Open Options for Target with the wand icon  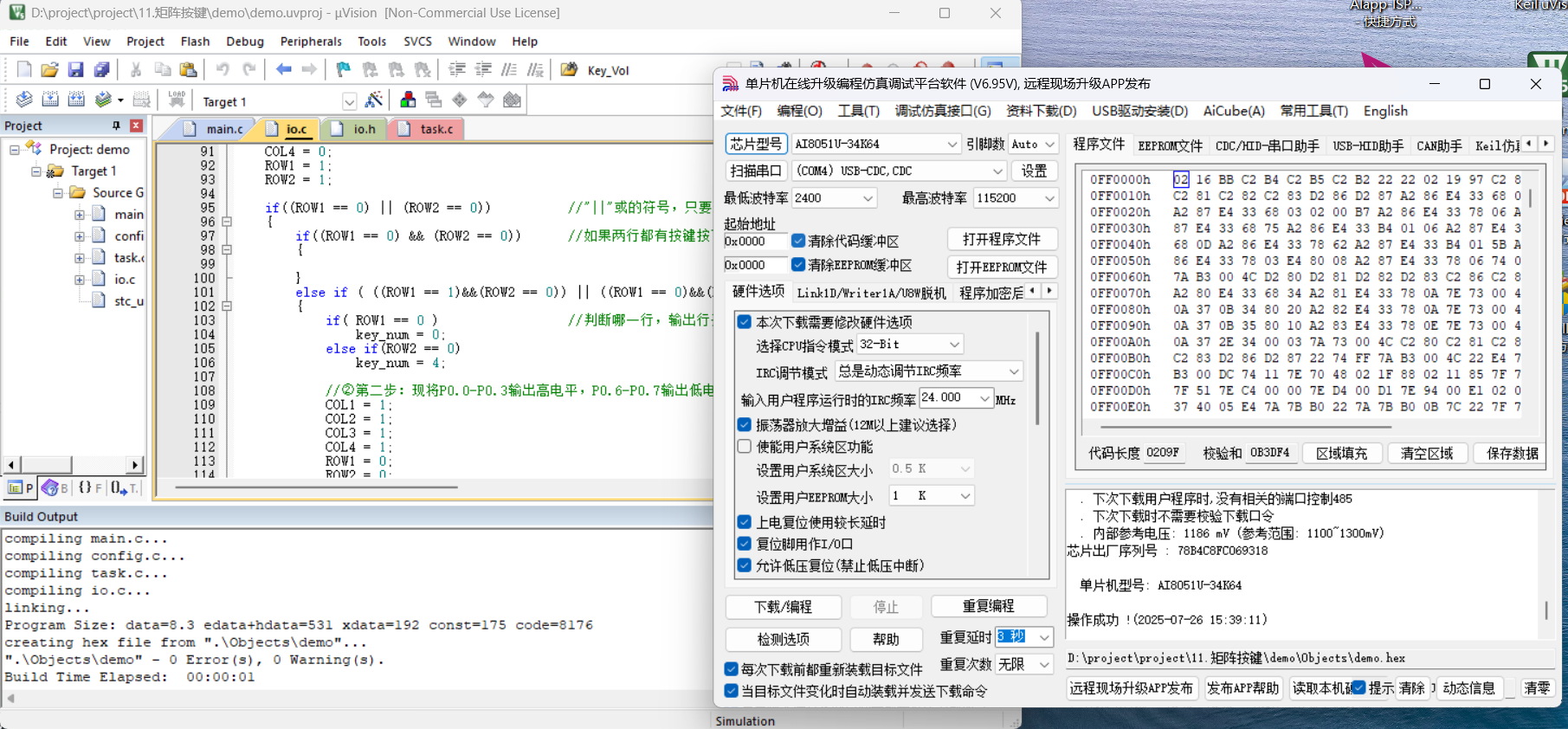click(374, 100)
